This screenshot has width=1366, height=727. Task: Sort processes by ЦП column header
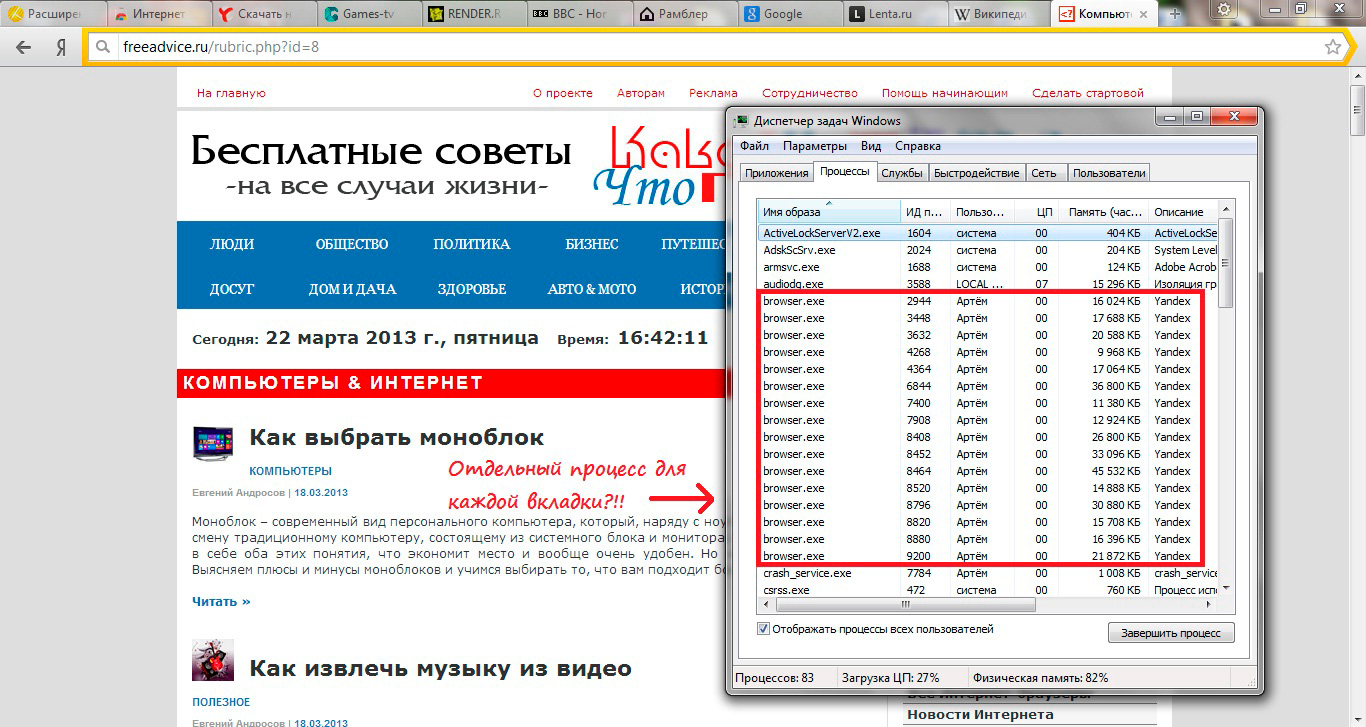click(x=1038, y=212)
